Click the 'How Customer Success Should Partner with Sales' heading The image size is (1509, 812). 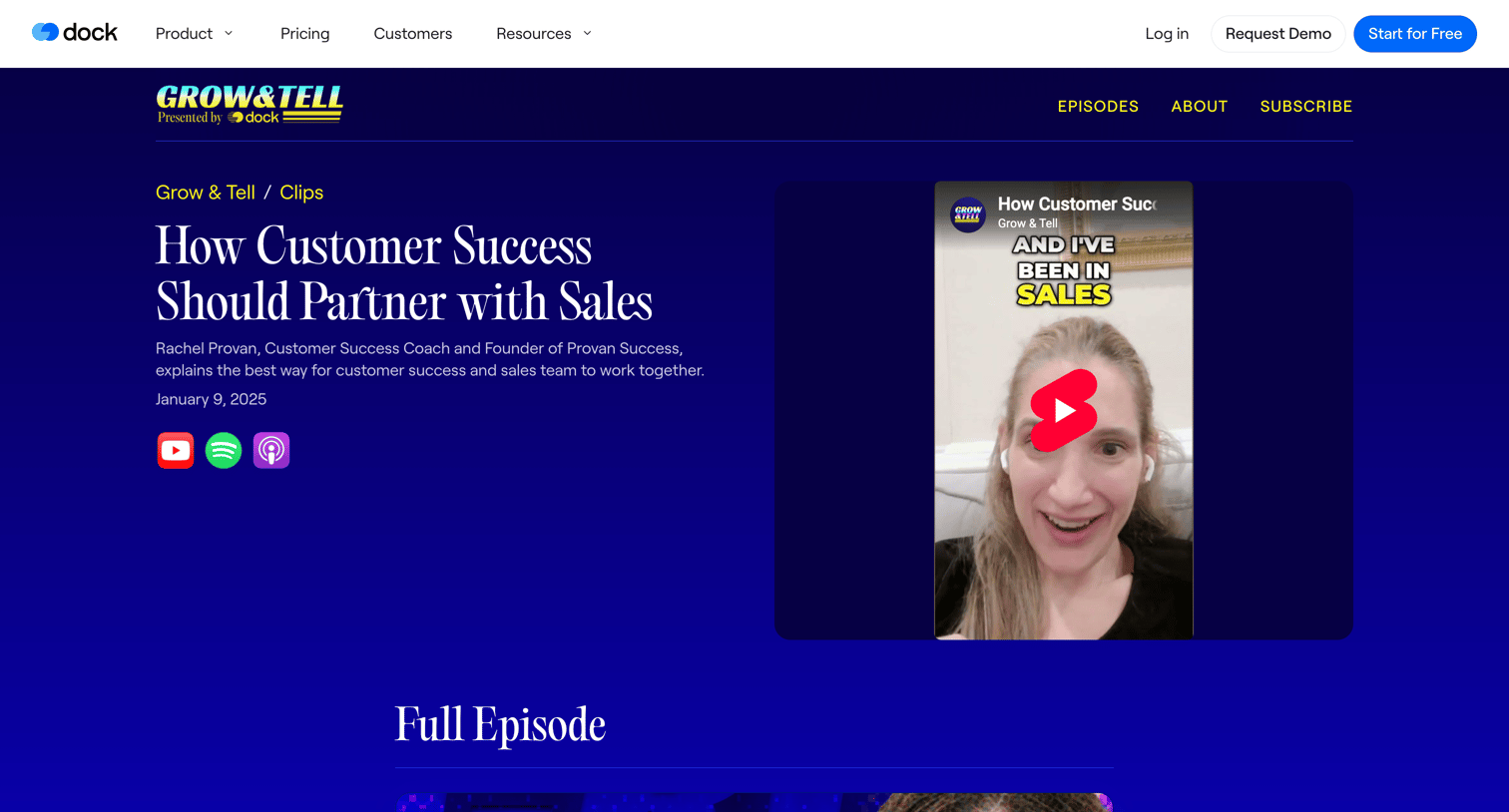coord(404,273)
